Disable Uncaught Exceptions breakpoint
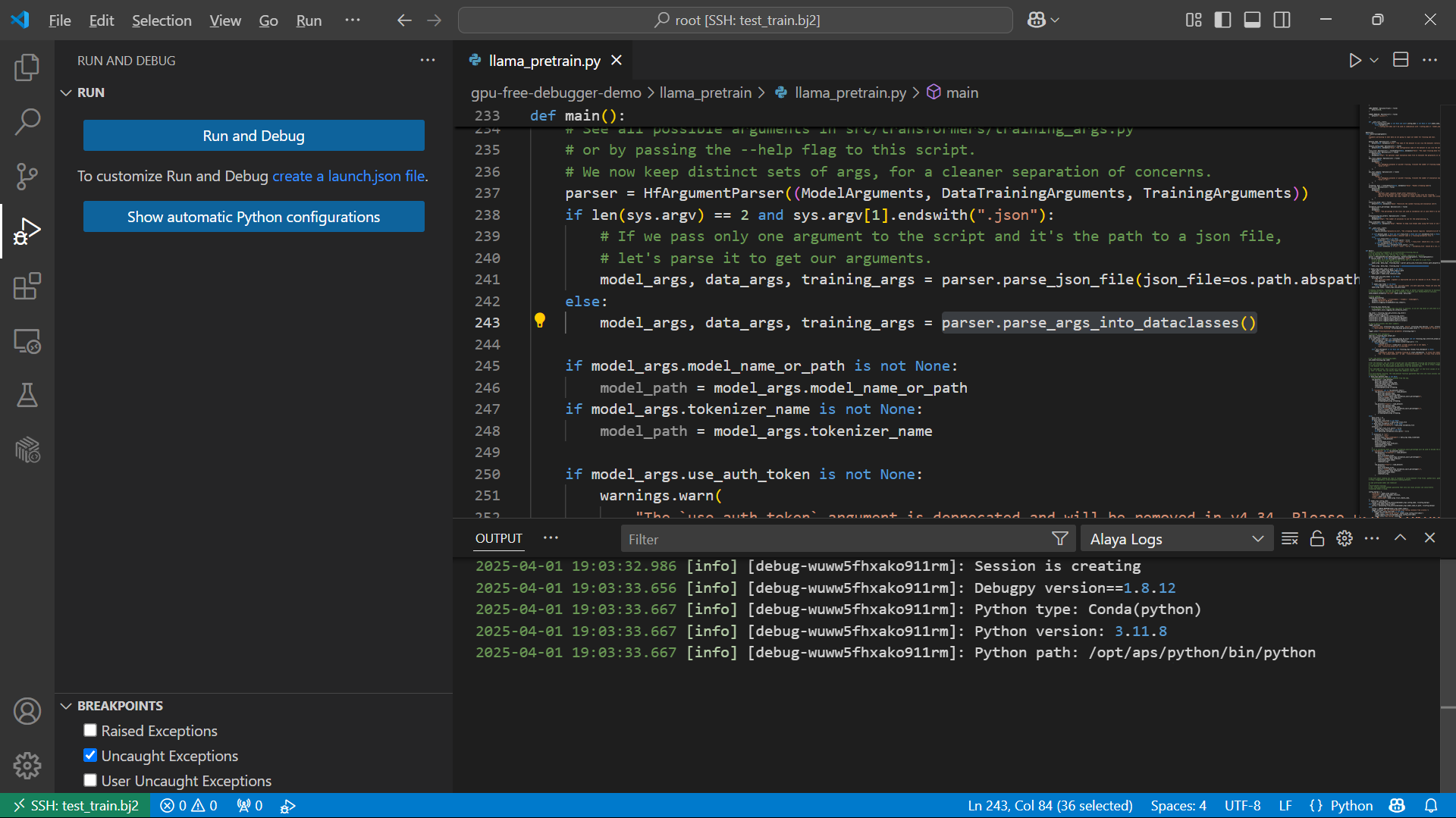The height and width of the screenshot is (818, 1456). [x=89, y=755]
